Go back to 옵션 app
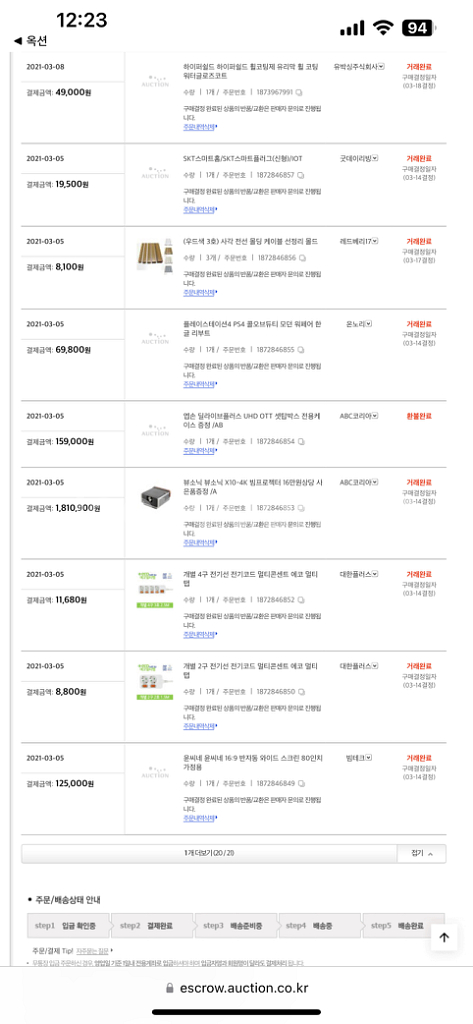Screen dimensions: 473x1024 (x=31, y=40)
